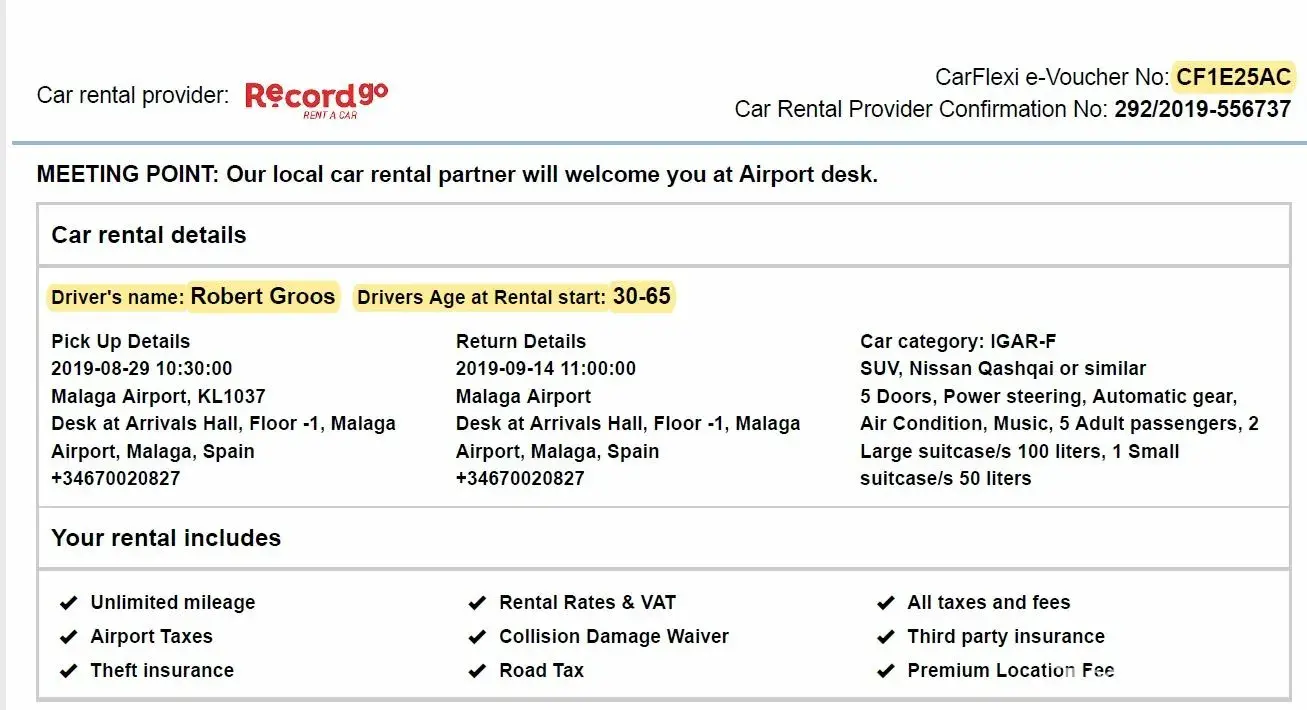This screenshot has width=1307, height=710.
Task: Click the checkmark beside Unlimited mileage
Action: [69, 602]
